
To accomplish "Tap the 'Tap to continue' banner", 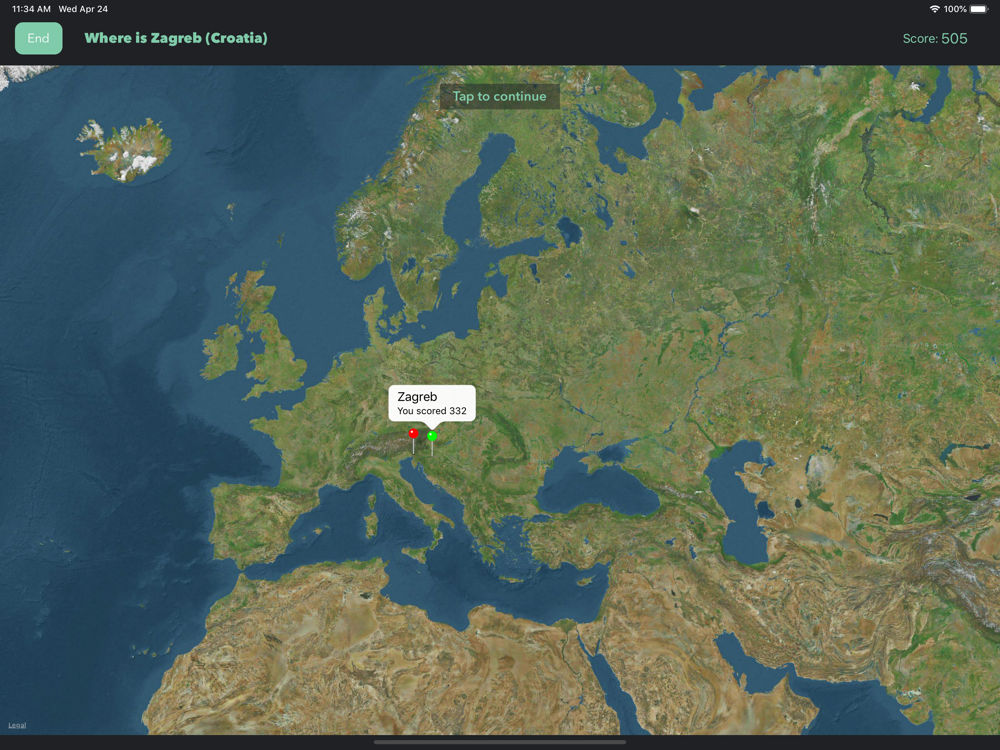I will (x=499, y=96).
